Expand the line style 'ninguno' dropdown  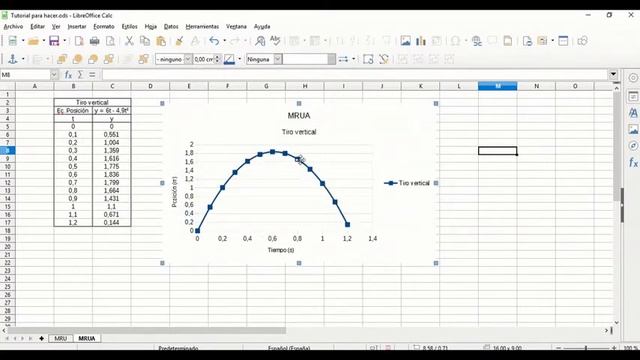click(x=188, y=59)
